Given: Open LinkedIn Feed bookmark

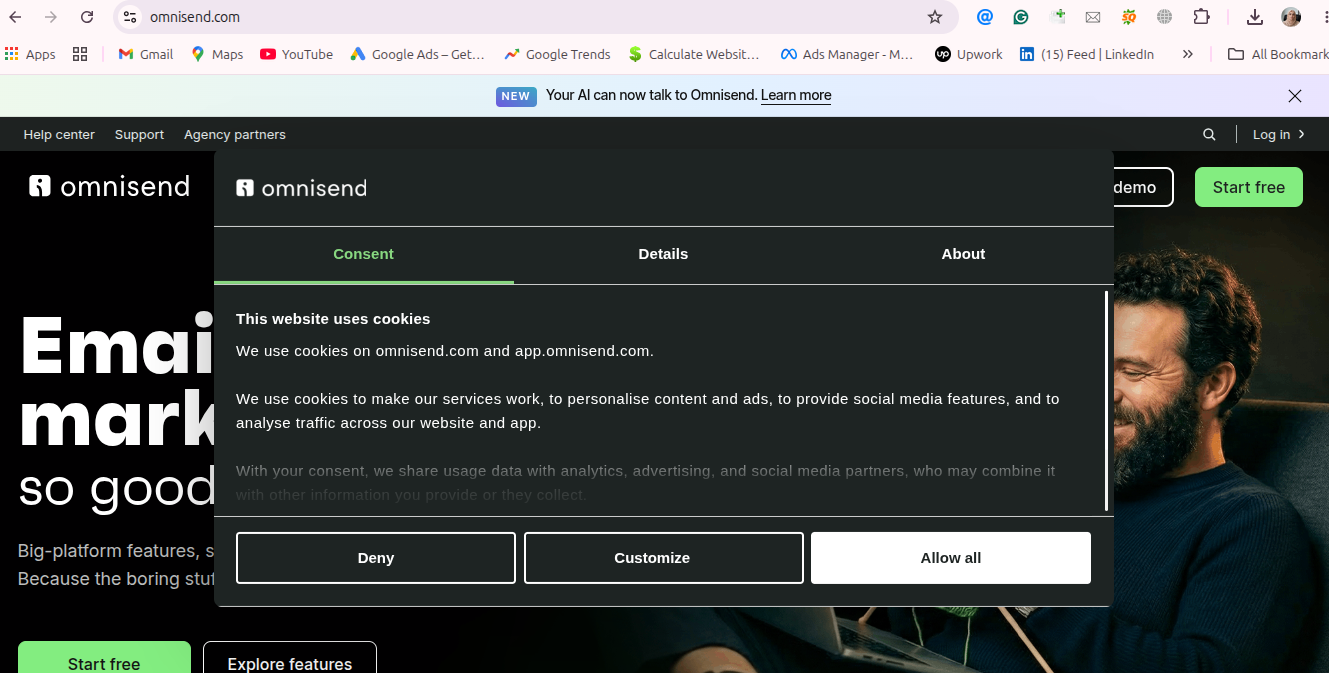Looking at the screenshot, I should point(1086,54).
